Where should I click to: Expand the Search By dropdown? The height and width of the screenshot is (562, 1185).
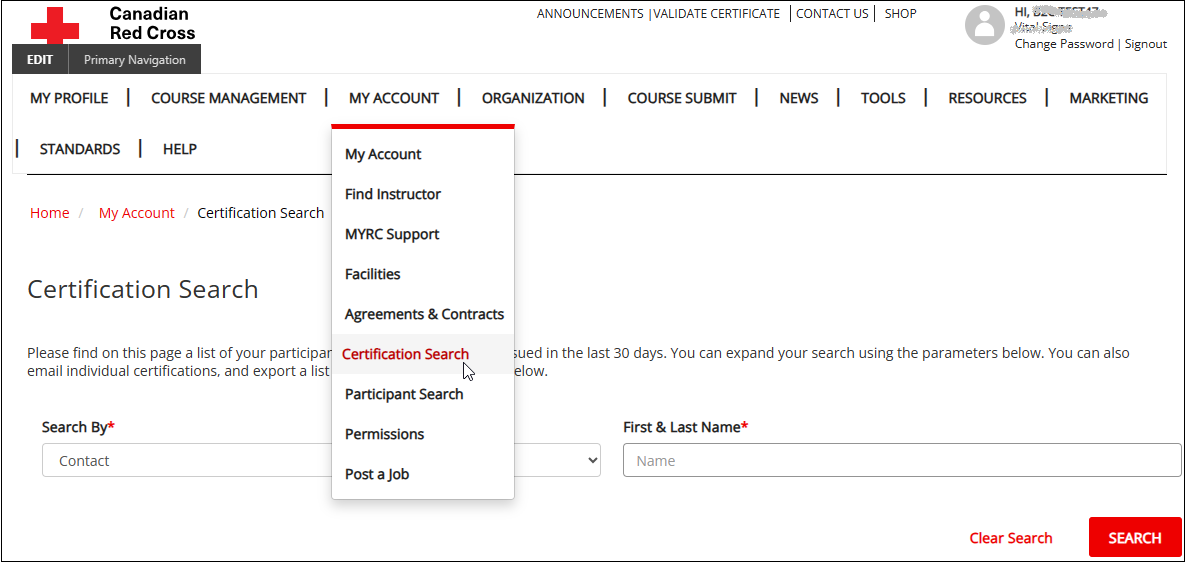[321, 460]
